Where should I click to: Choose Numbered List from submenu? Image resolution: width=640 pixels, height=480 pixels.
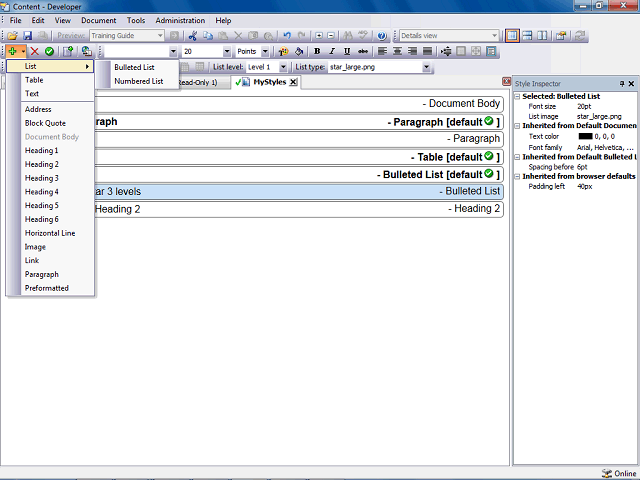coord(139,81)
